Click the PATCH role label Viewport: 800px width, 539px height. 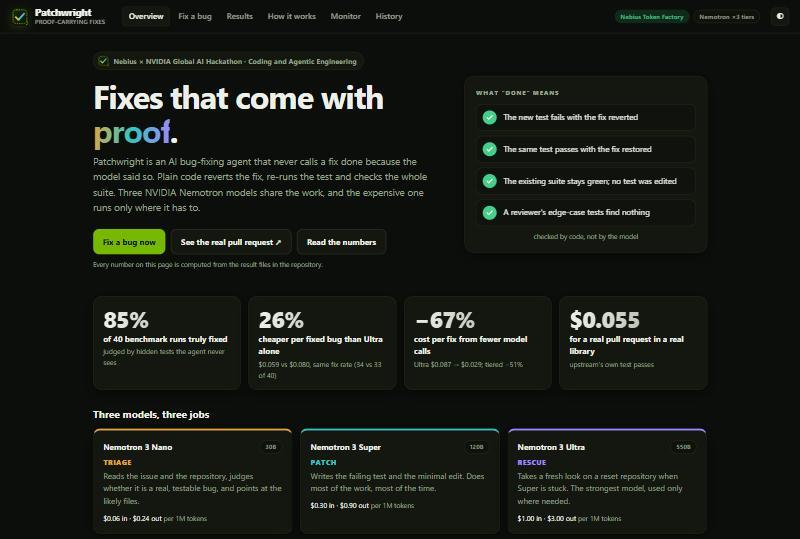point(323,462)
